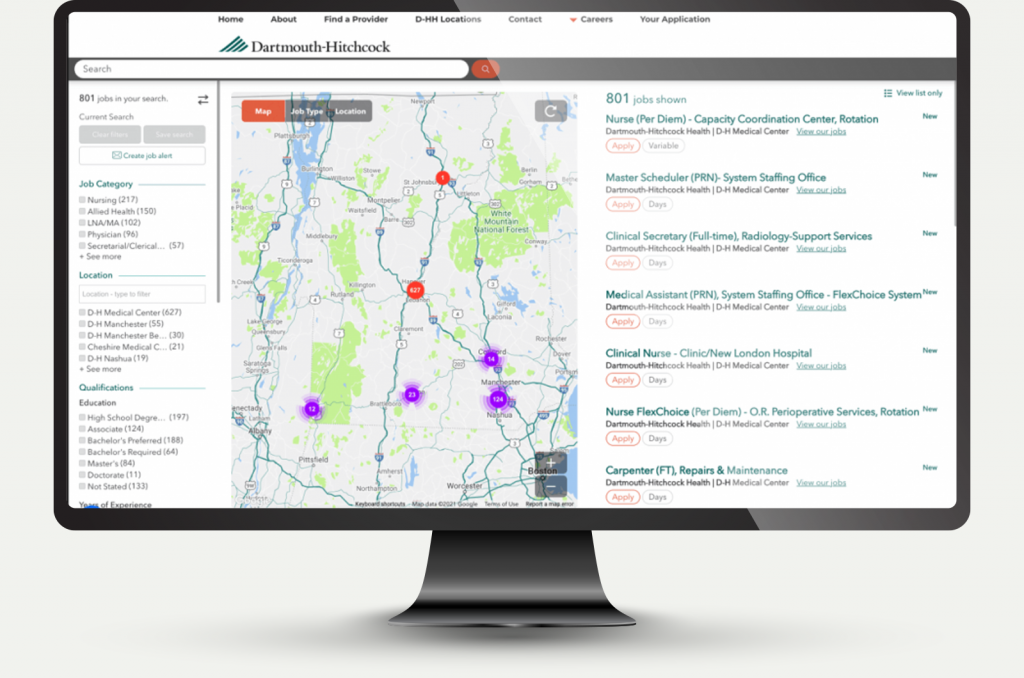Screen dimensions: 1024x678
Task: Select the Map tab above the map
Action: point(263,111)
